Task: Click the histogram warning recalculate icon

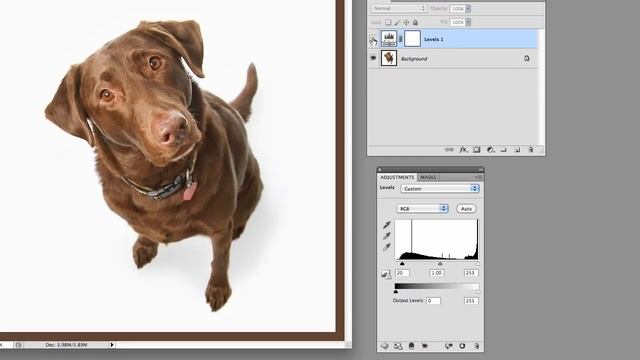Action: coord(386,274)
